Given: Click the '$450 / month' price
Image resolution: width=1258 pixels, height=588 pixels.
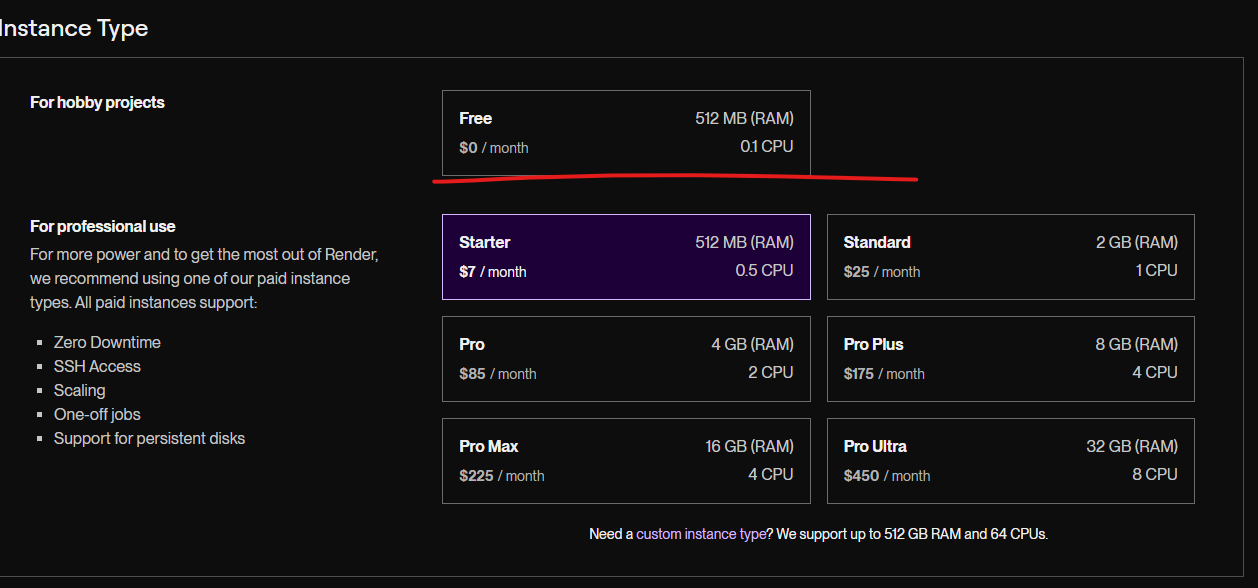Looking at the screenshot, I should 887,476.
